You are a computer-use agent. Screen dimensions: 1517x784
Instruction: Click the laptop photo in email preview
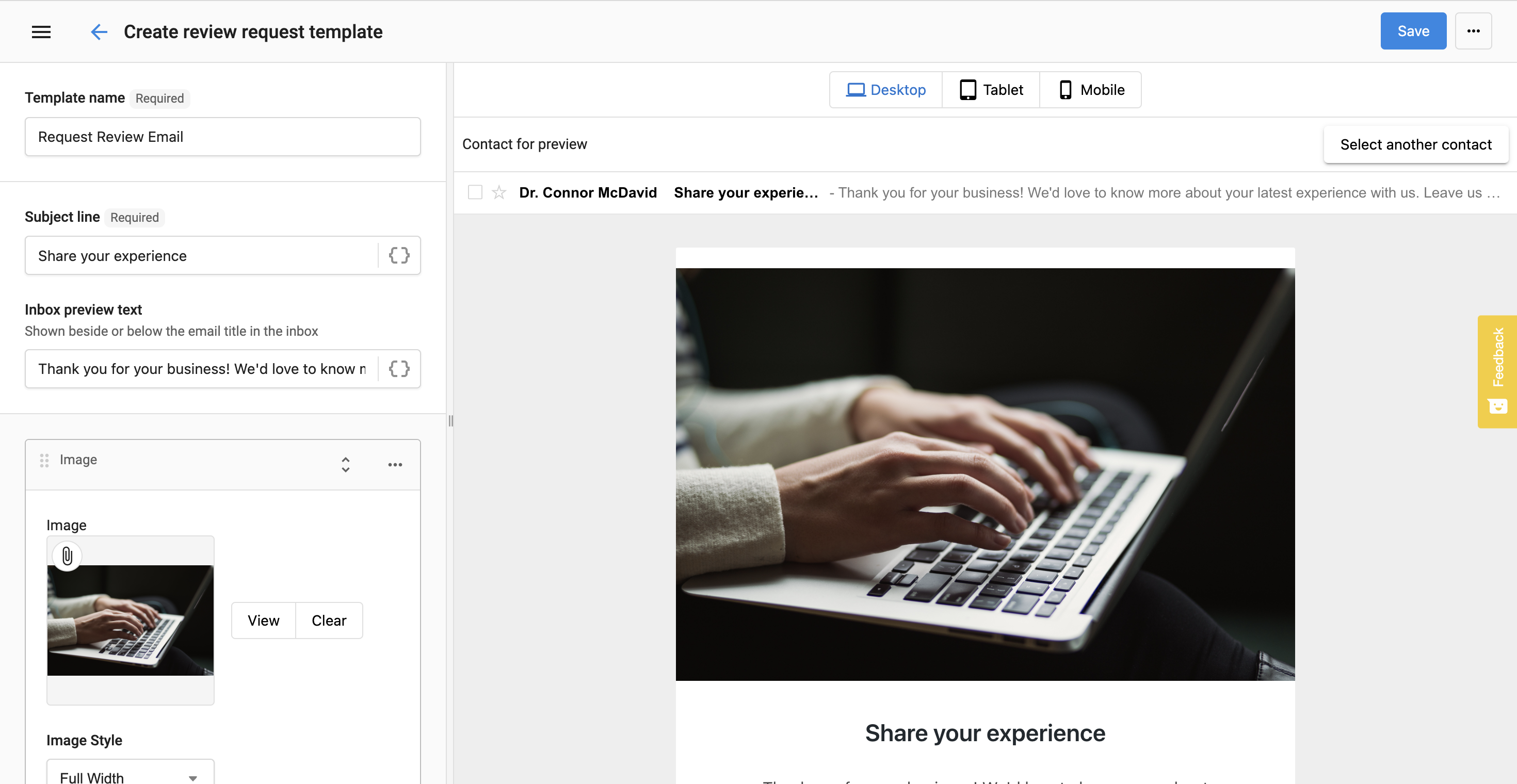point(985,475)
